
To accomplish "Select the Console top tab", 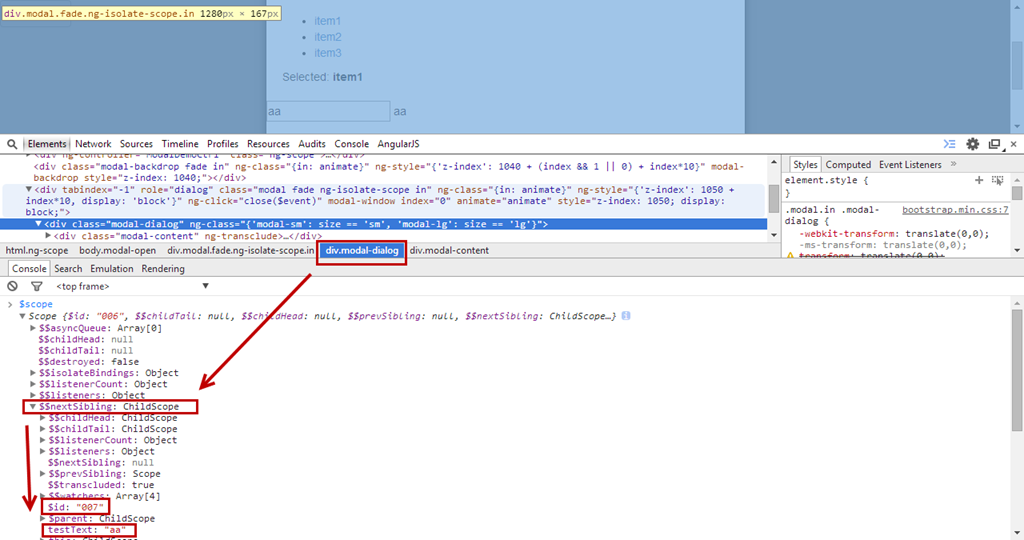I will pos(351,144).
